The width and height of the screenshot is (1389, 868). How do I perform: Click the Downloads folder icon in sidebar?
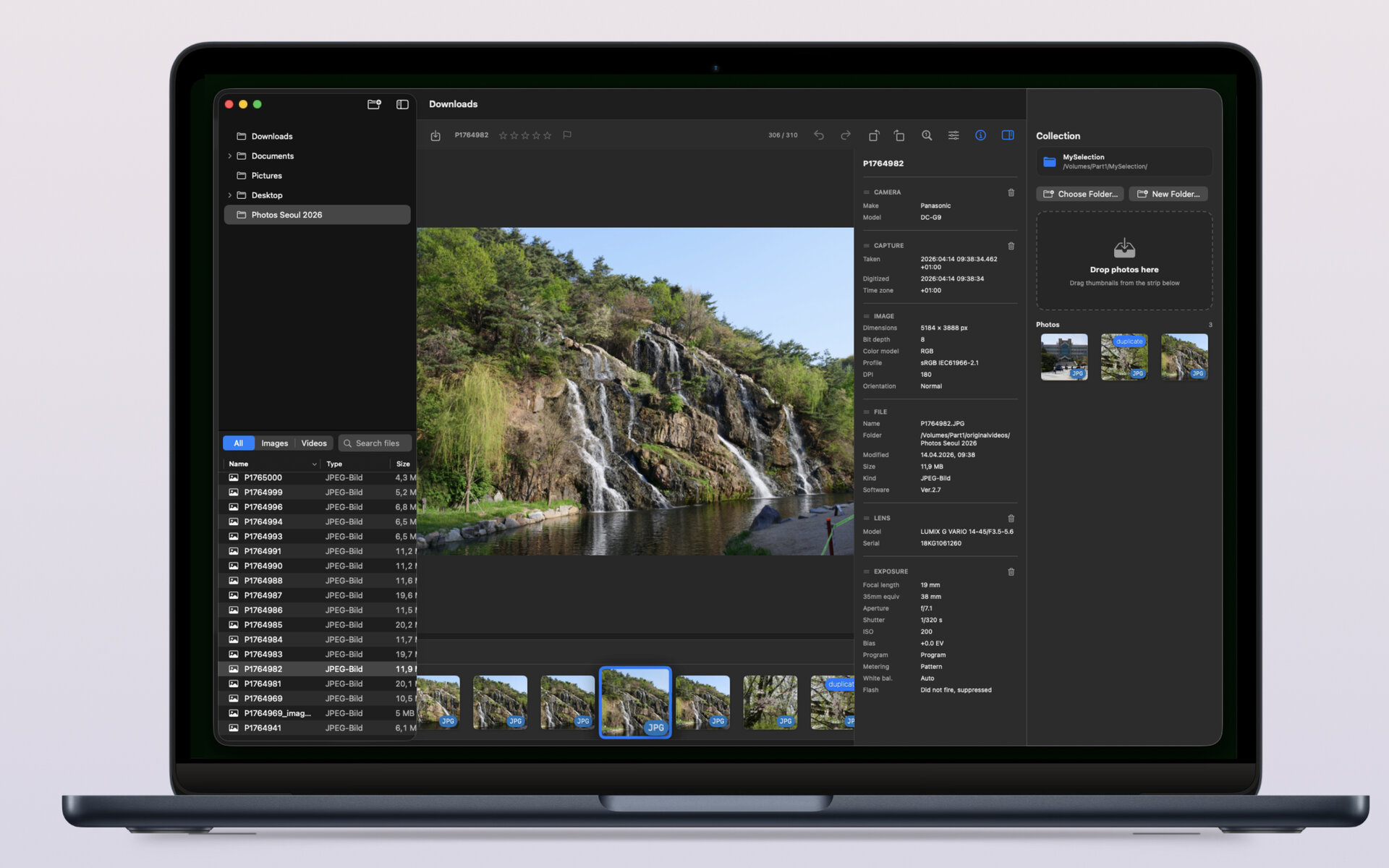click(242, 136)
